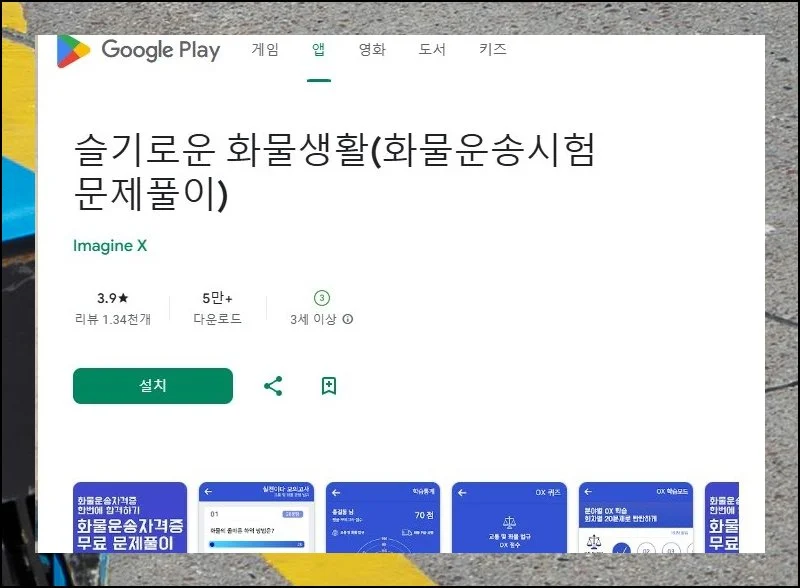Click the 3.9 star rating
800x588 pixels.
click(x=112, y=298)
